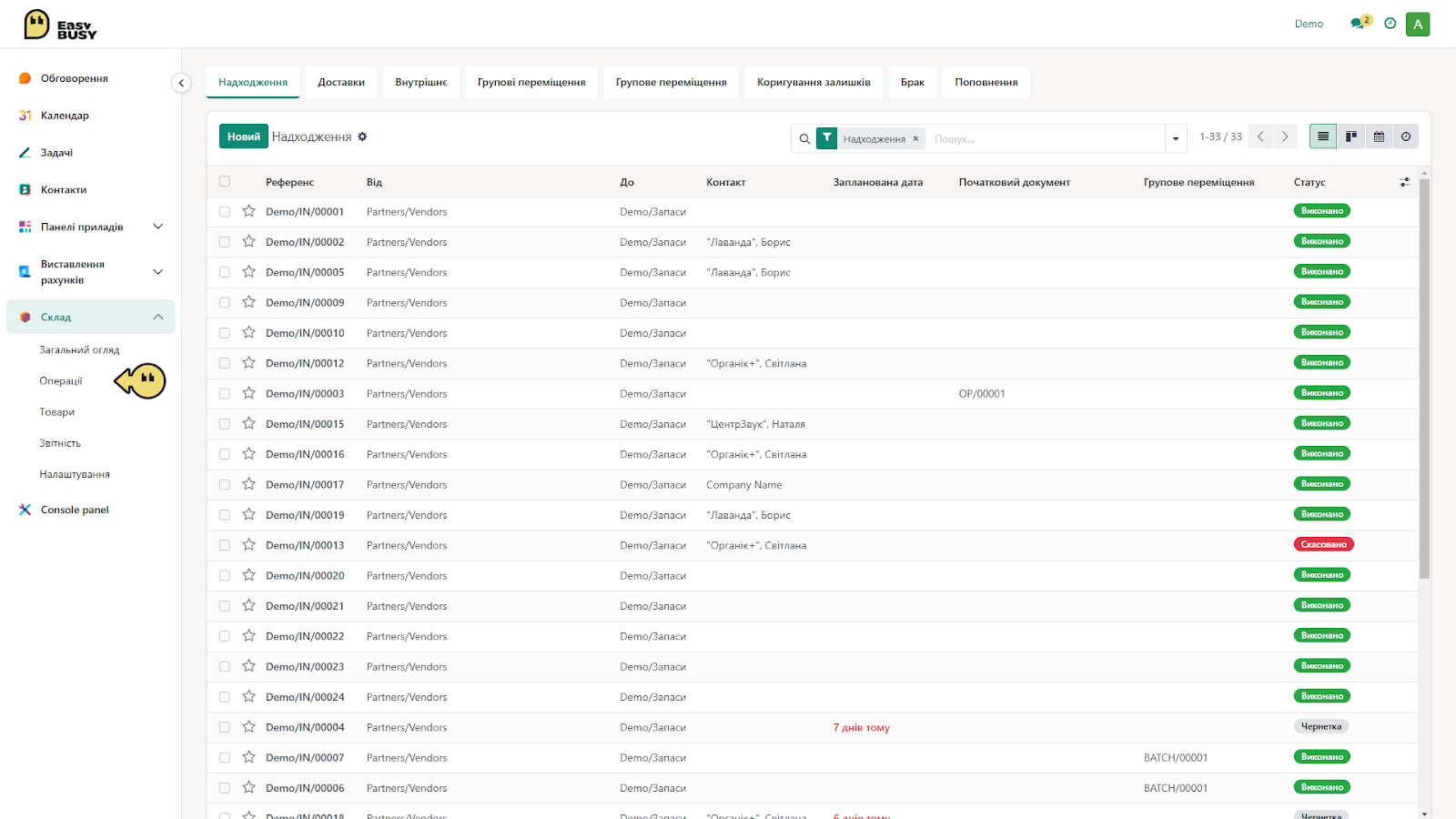Screen dimensions: 1456x819
Task: Open the search options dropdown arrow
Action: click(x=1176, y=138)
